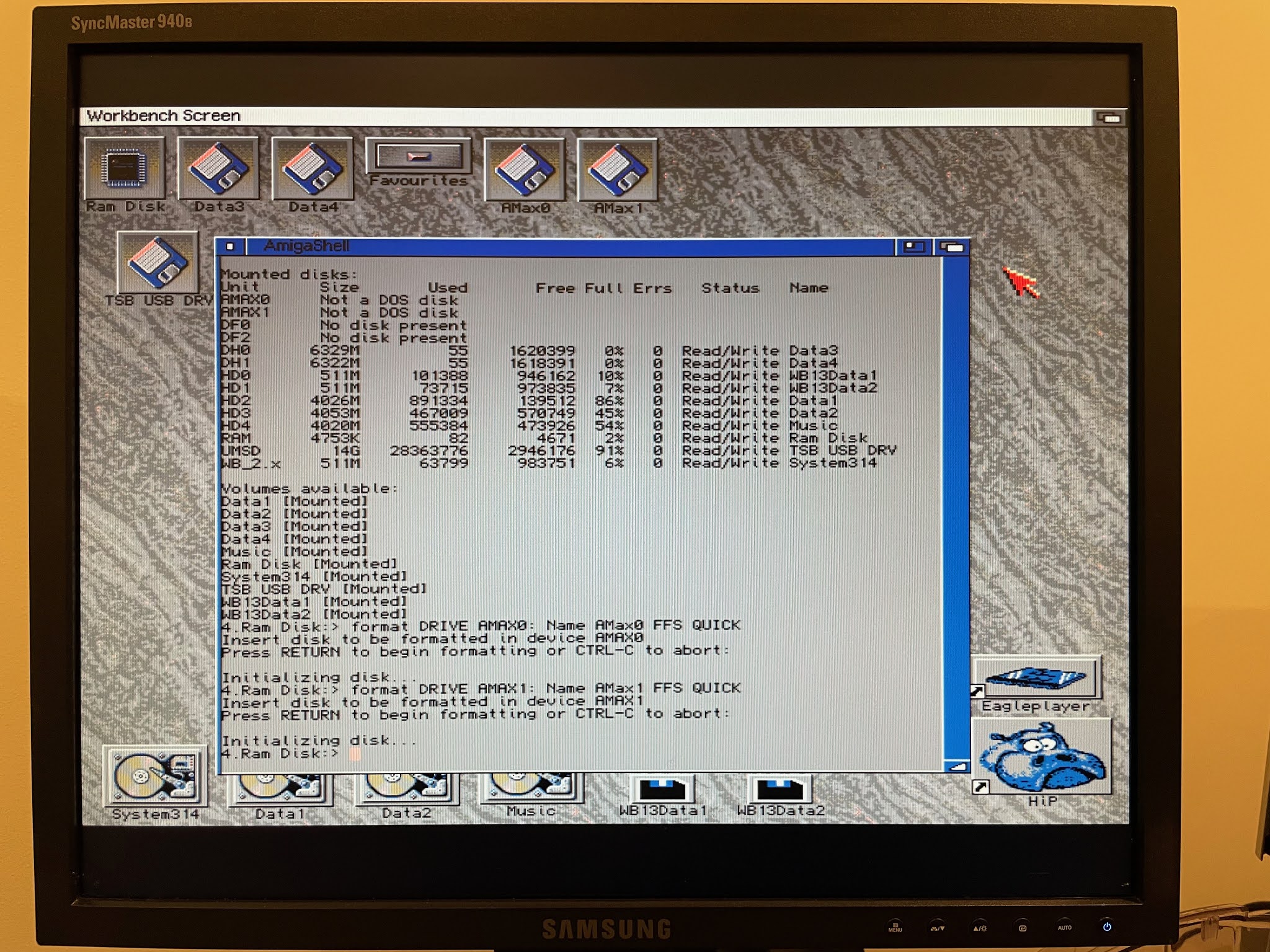Open the Data2 hard drive icon

[x=406, y=788]
